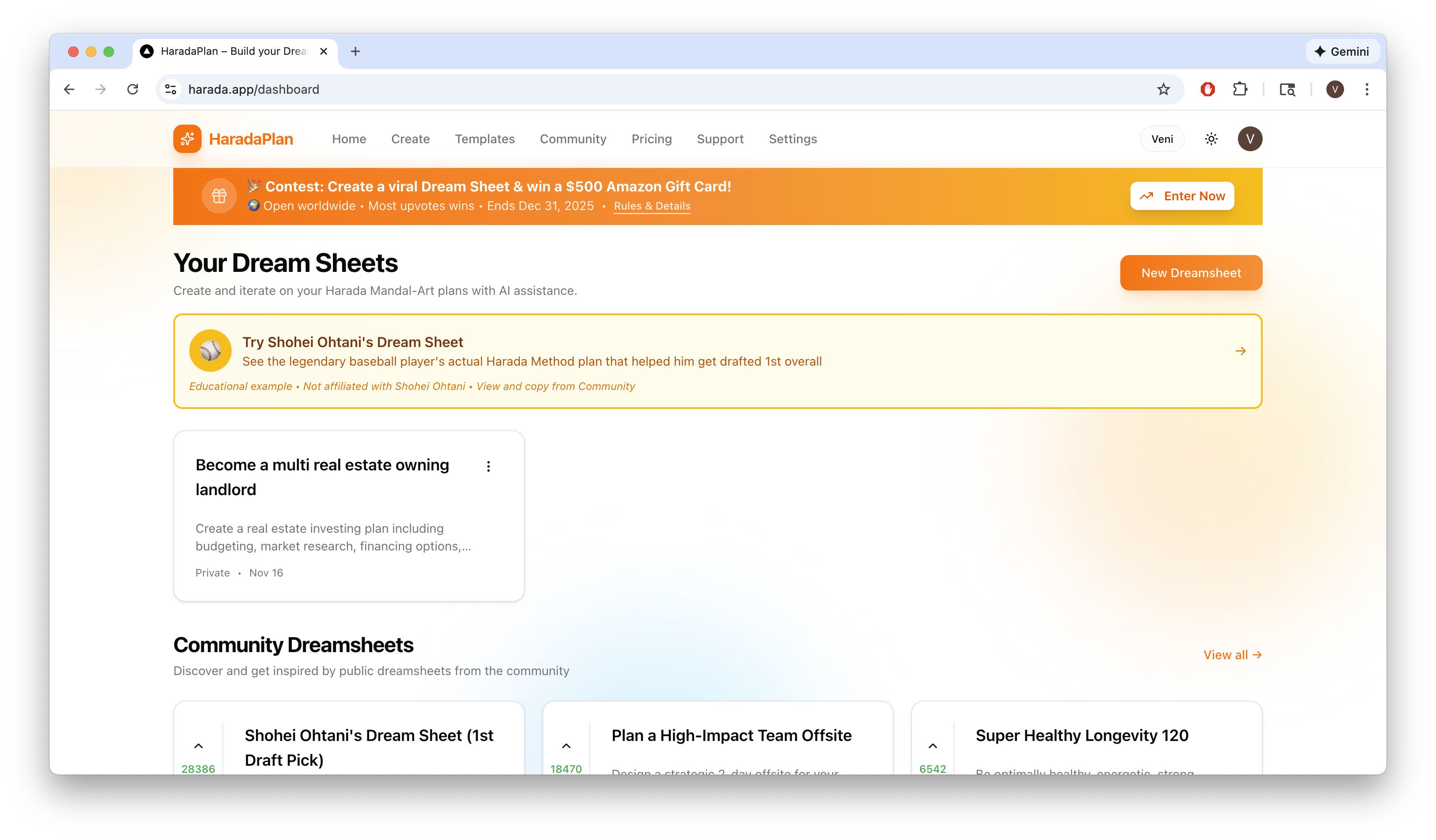Click the HaradaPlan logo icon
The height and width of the screenshot is (840, 1436).
pos(187,139)
